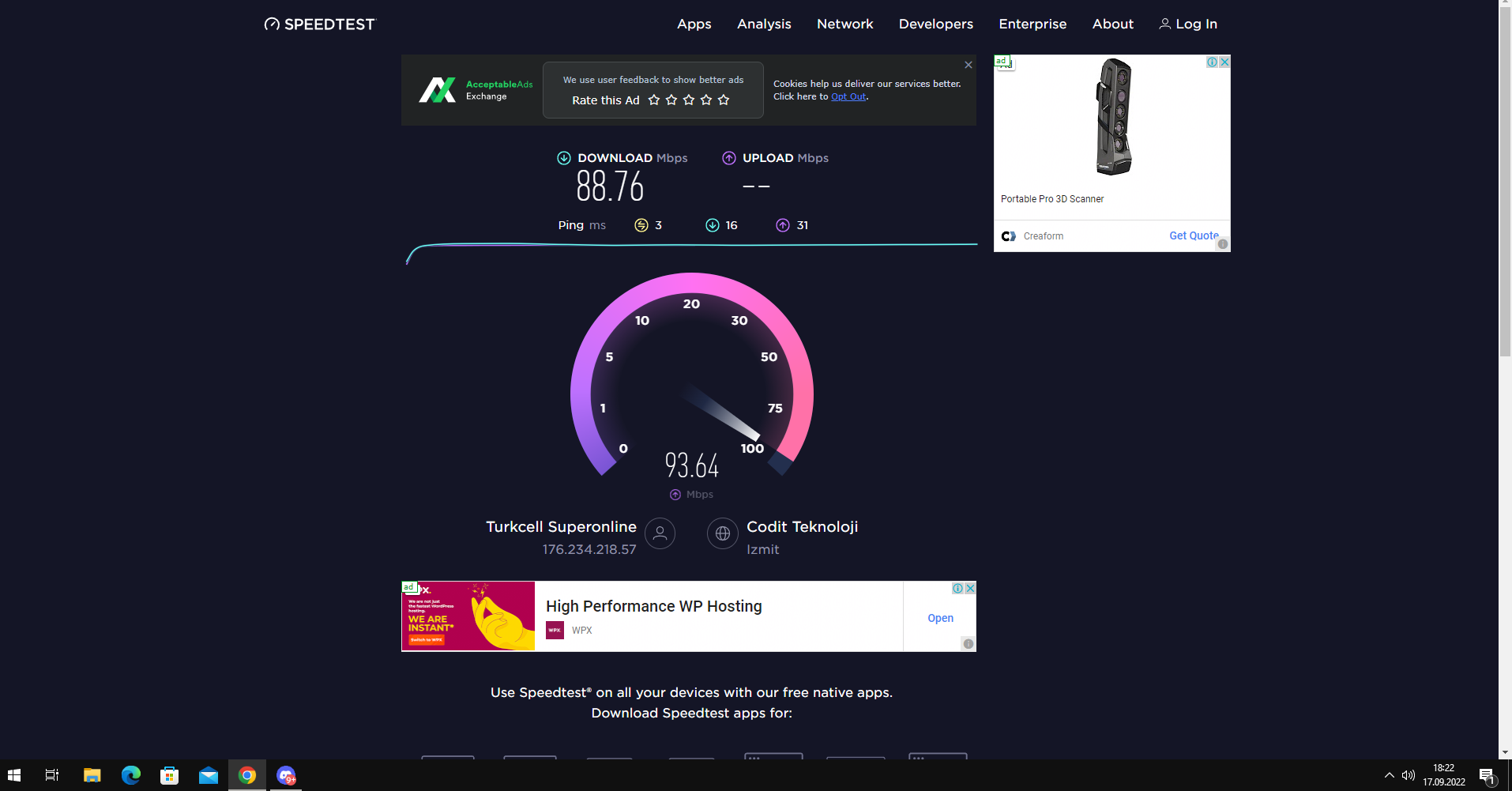
Task: Click the Codit Teknoloji server name
Action: [x=803, y=527]
